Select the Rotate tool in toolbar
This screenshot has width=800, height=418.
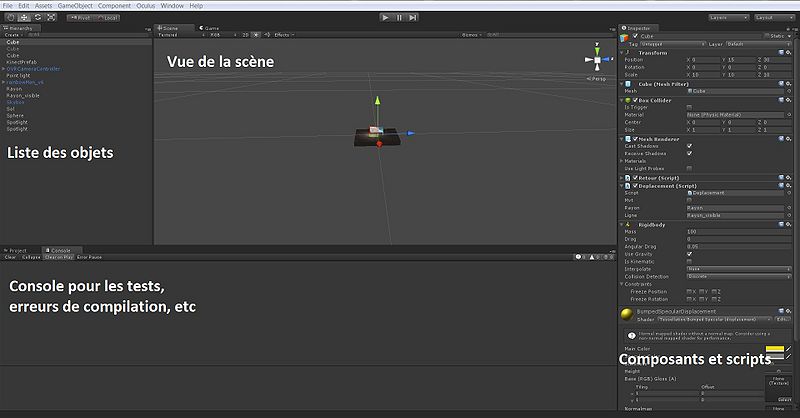coord(37,17)
